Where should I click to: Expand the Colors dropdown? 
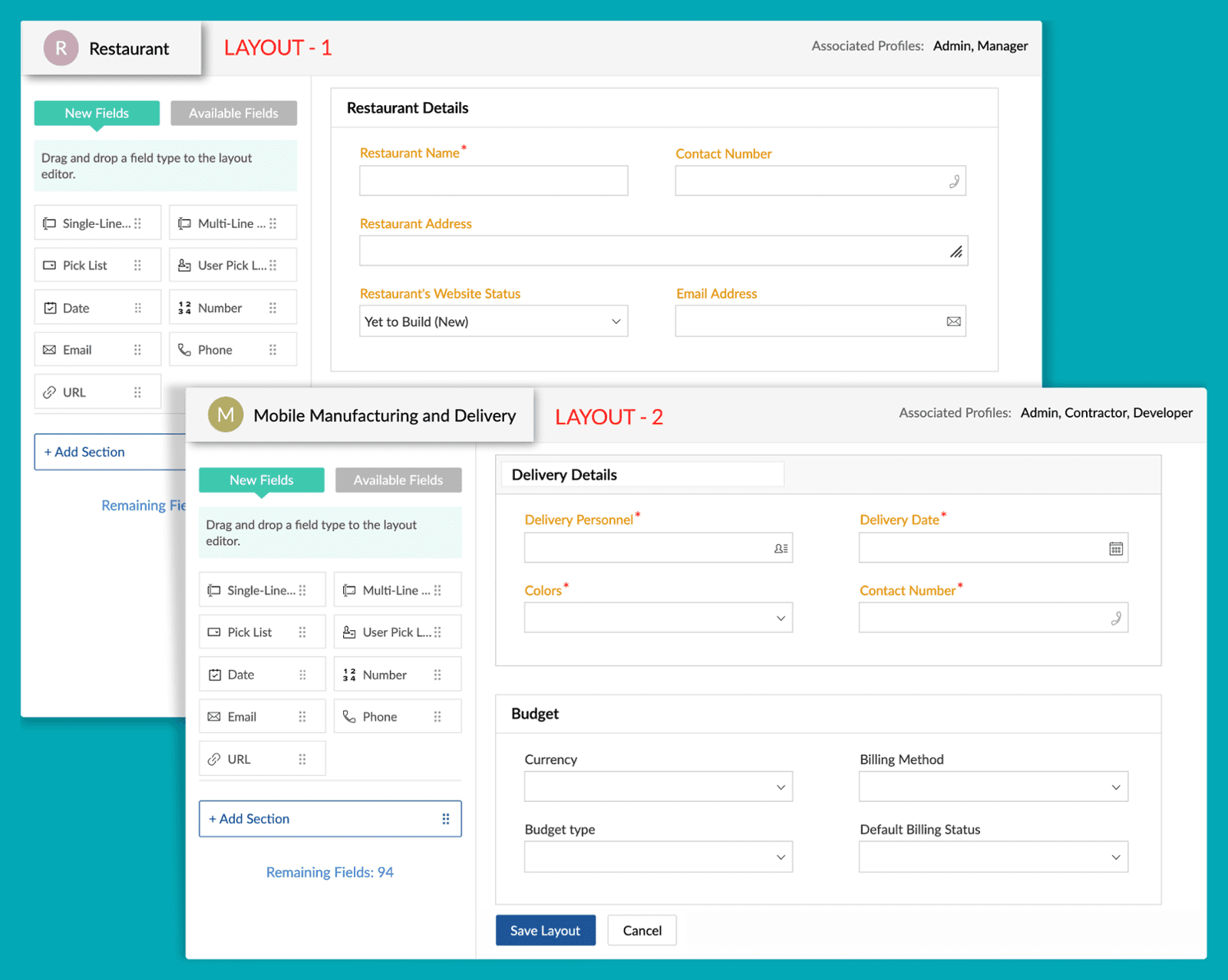658,618
